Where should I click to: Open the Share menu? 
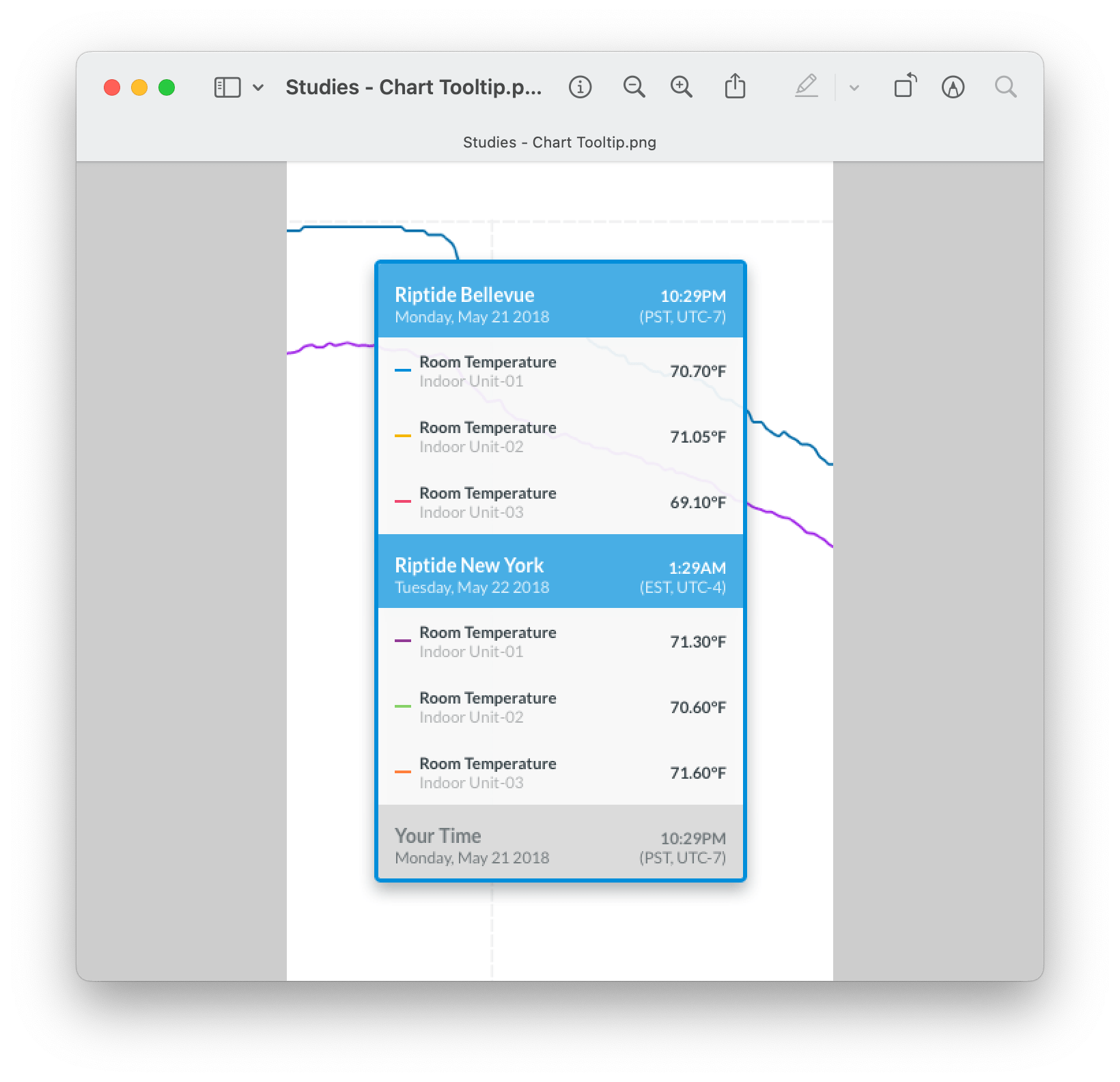pyautogui.click(x=735, y=87)
